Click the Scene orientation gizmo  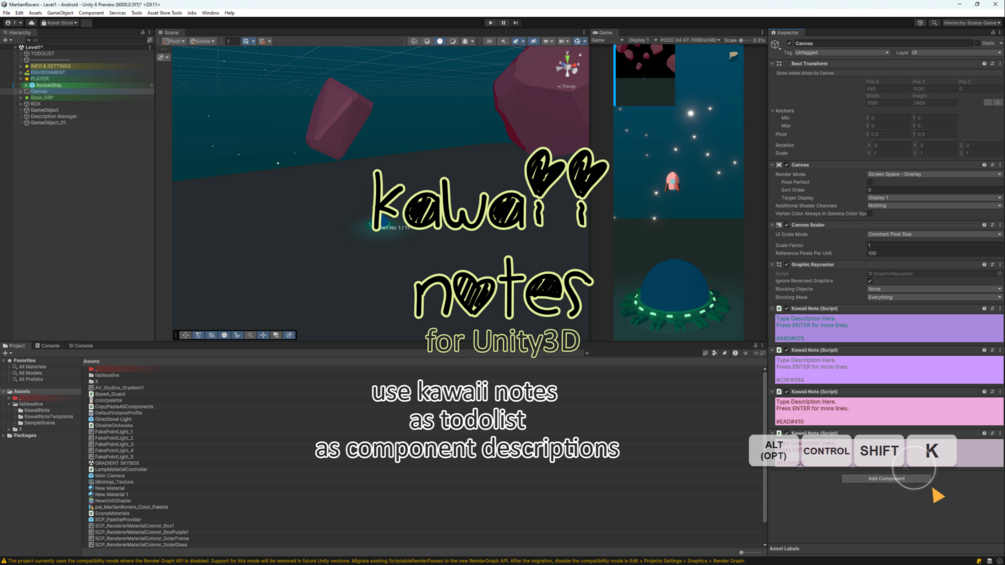coord(567,66)
